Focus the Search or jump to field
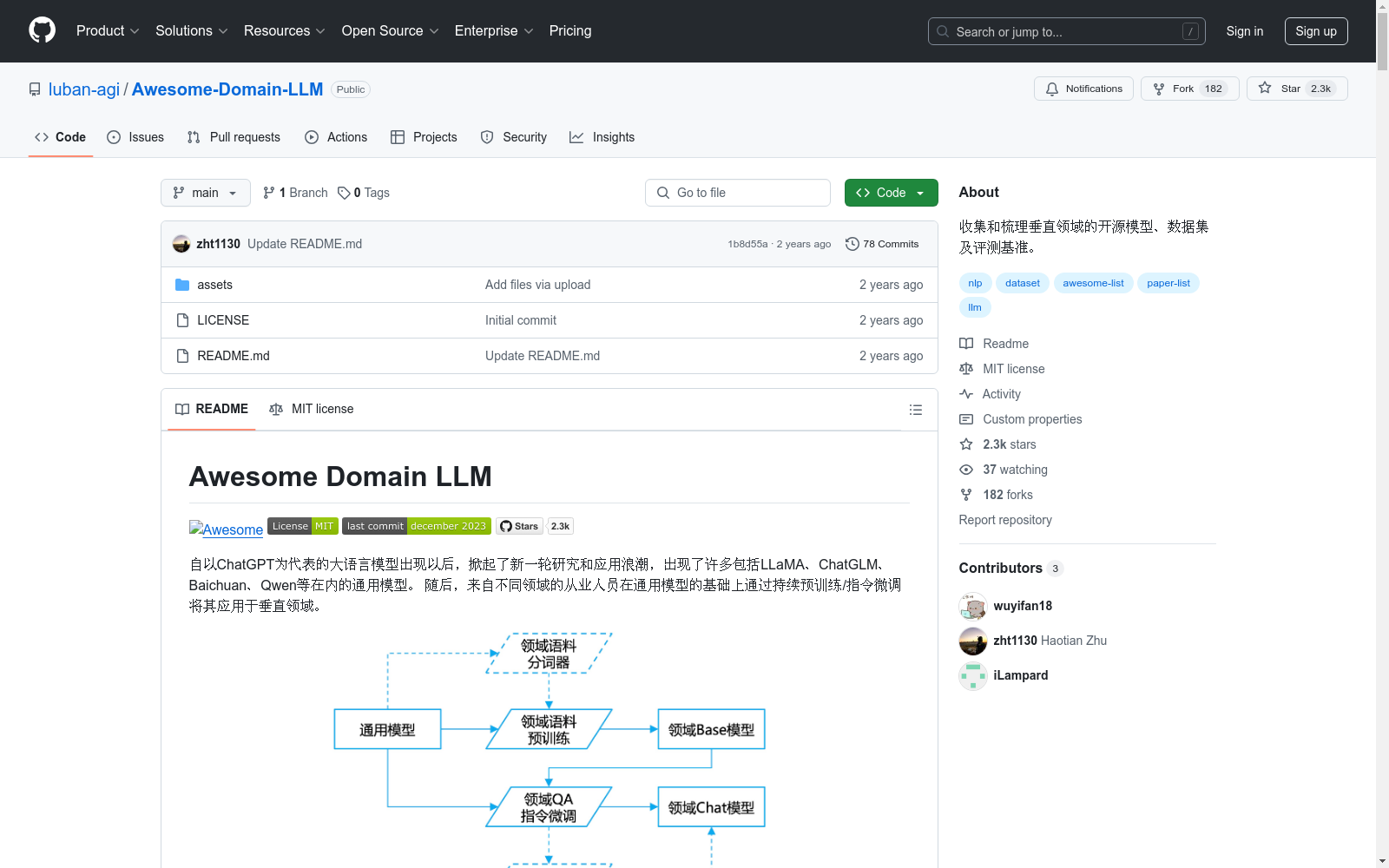Viewport: 1389px width, 868px height. [x=1067, y=31]
